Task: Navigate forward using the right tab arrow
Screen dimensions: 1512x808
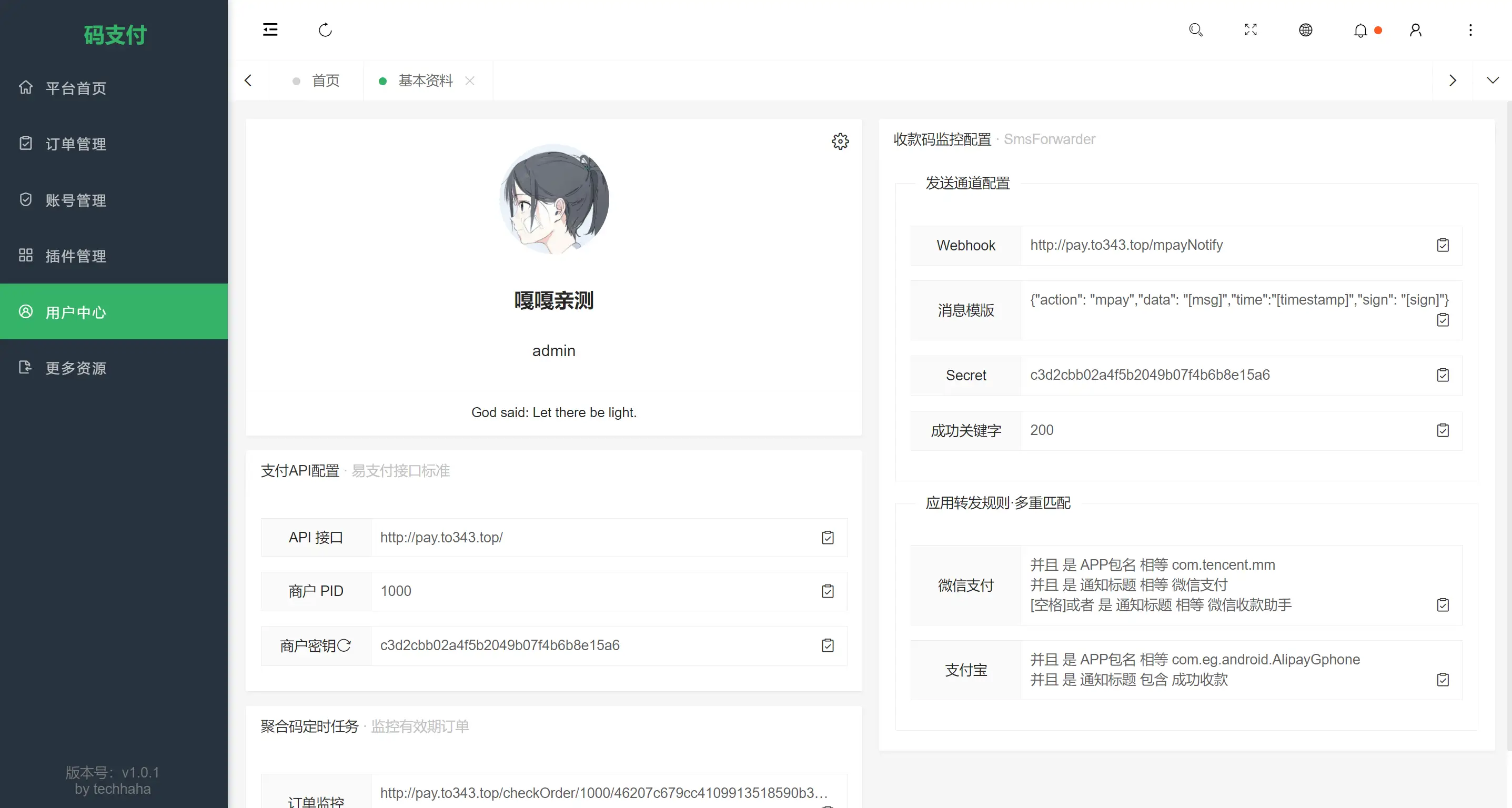Action: [1453, 80]
